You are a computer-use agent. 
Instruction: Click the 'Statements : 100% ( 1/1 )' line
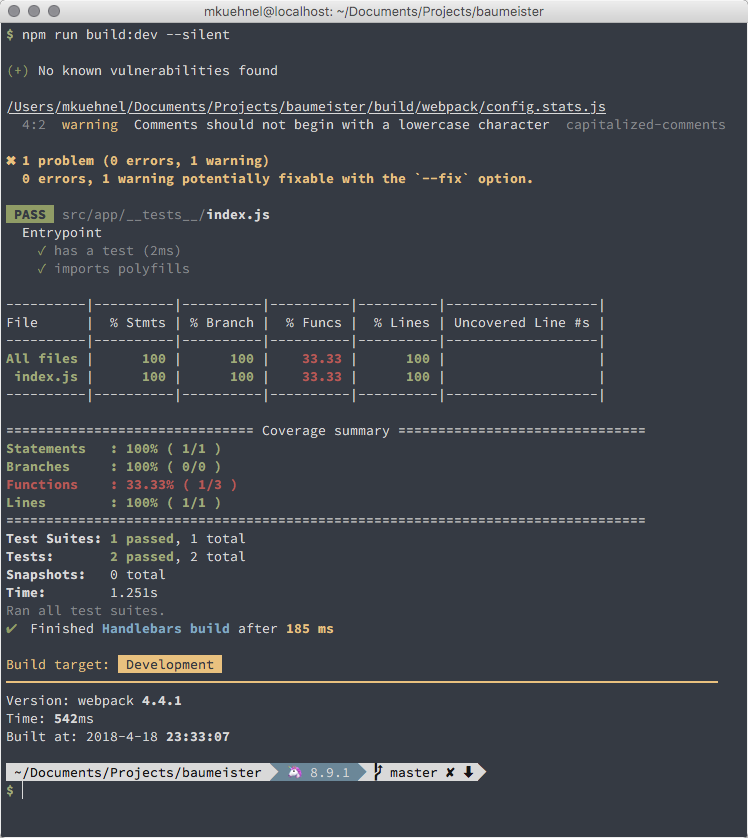pos(114,449)
